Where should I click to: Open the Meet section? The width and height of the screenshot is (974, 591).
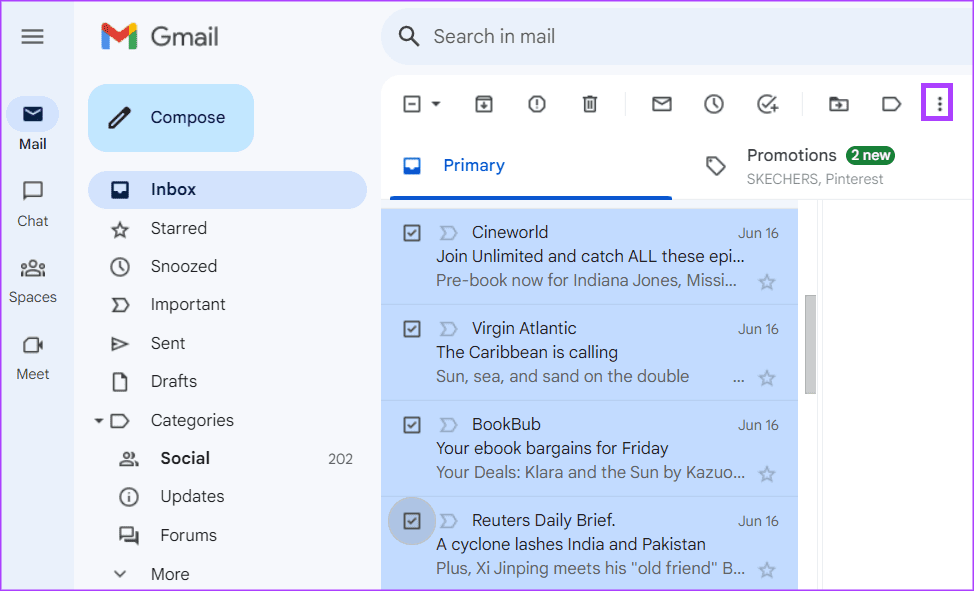point(32,359)
